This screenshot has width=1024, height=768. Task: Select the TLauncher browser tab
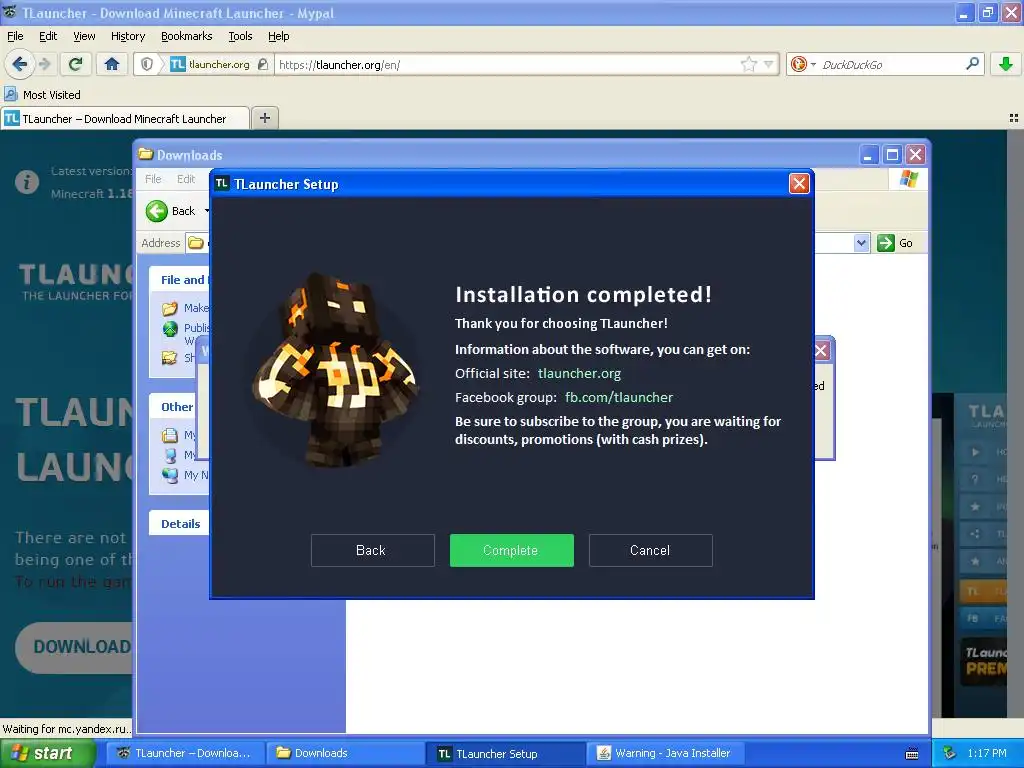(124, 119)
